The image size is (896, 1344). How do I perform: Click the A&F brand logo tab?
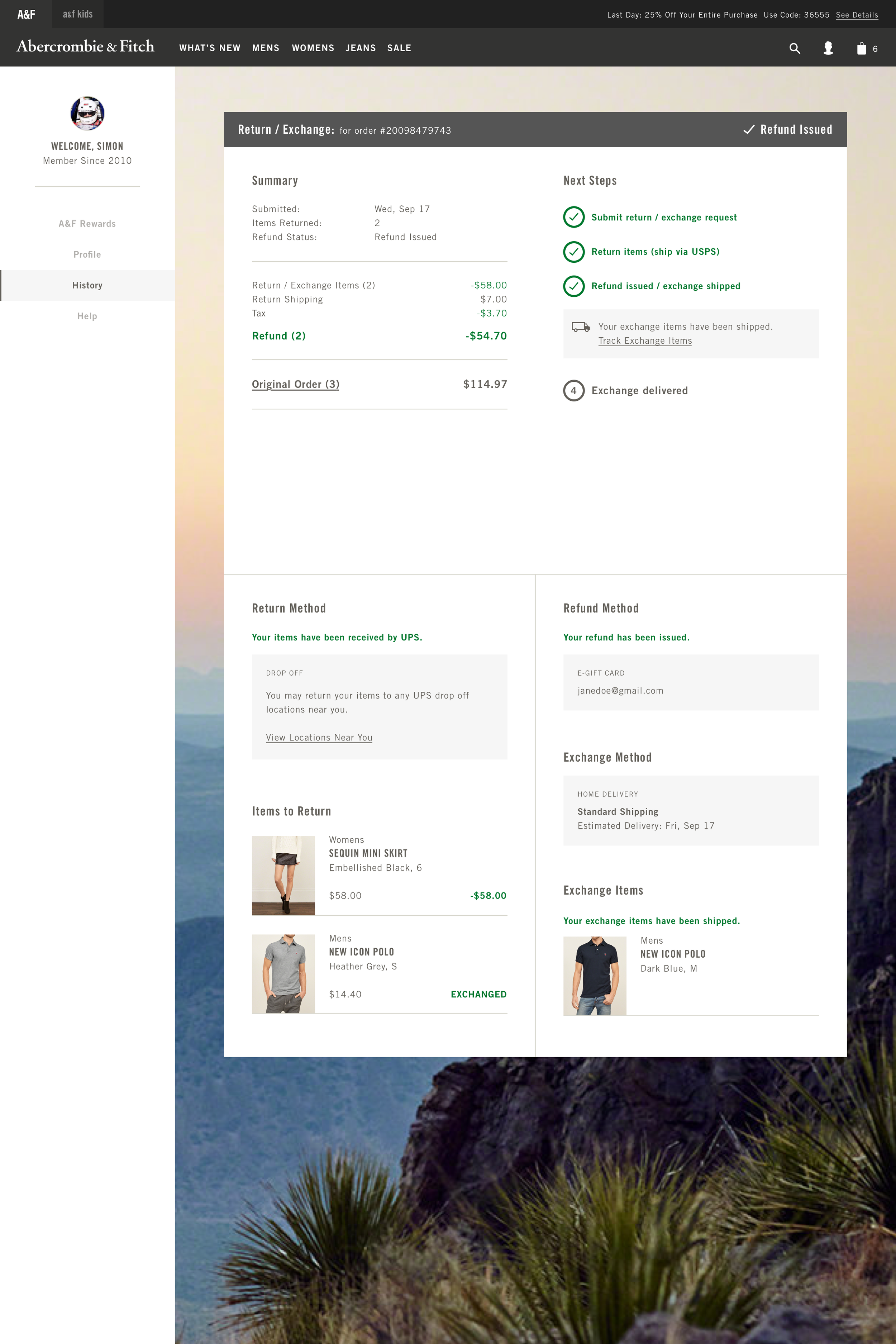26,14
